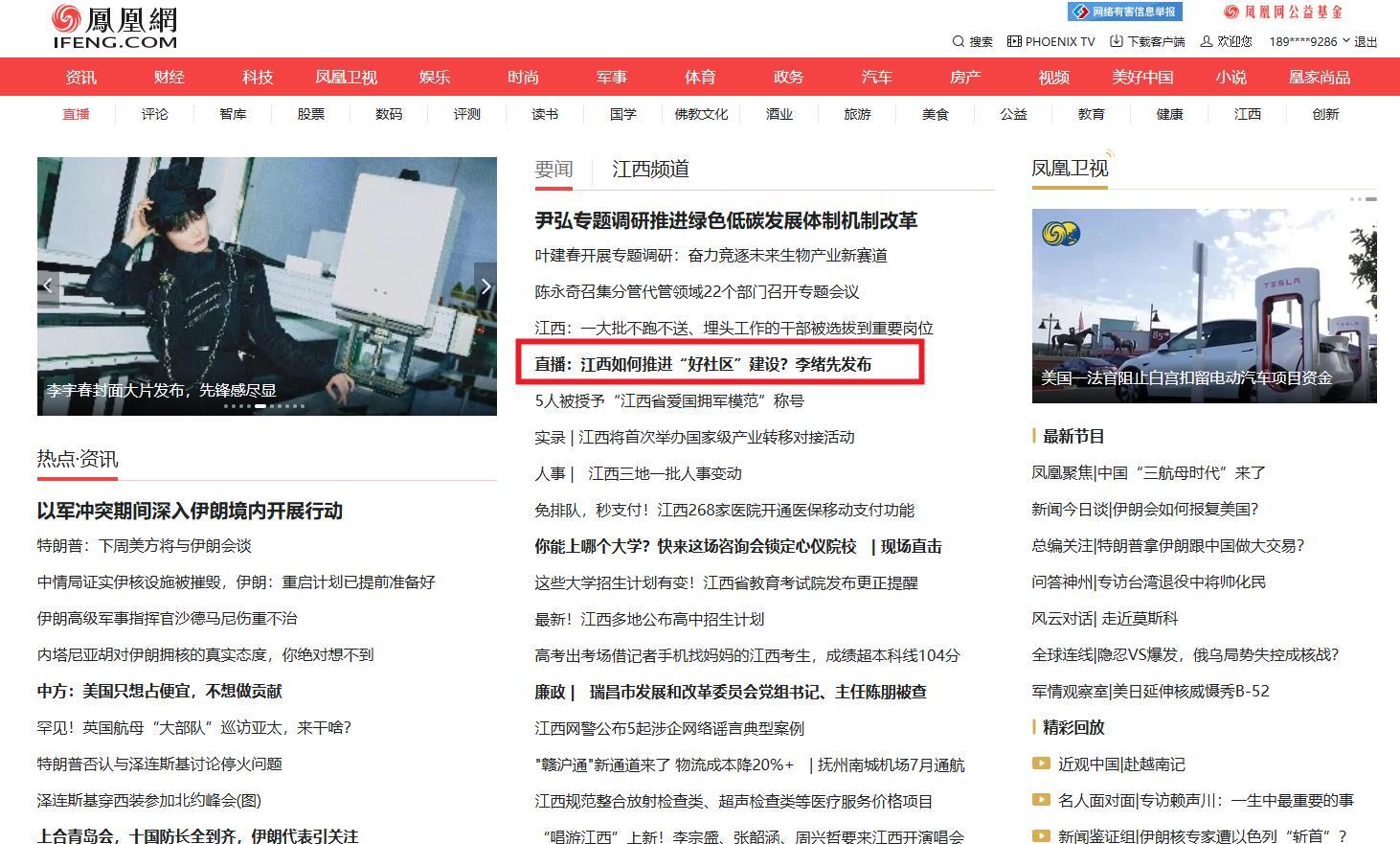Click the user profile icon beside 欢迎您

[1207, 41]
